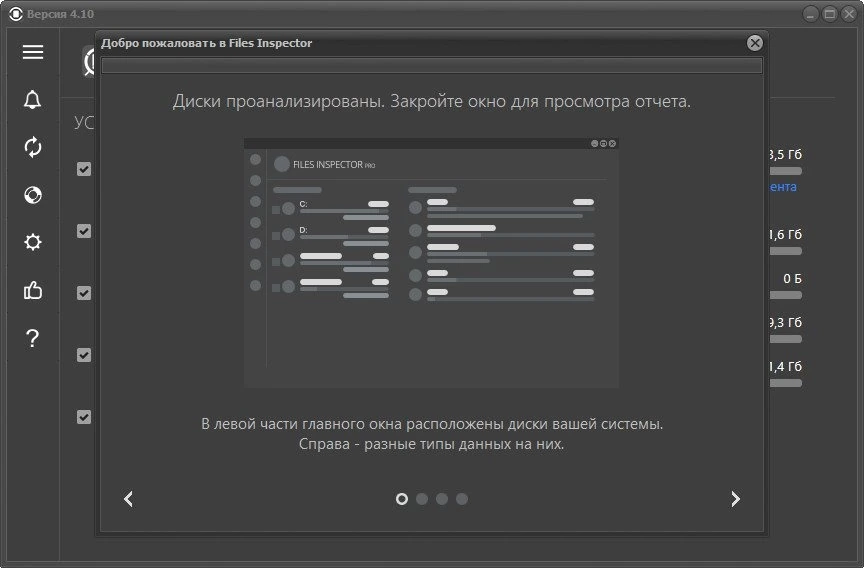Image resolution: width=864 pixels, height=568 pixels.
Task: Select fourth page indicator dot
Action: pos(462,499)
